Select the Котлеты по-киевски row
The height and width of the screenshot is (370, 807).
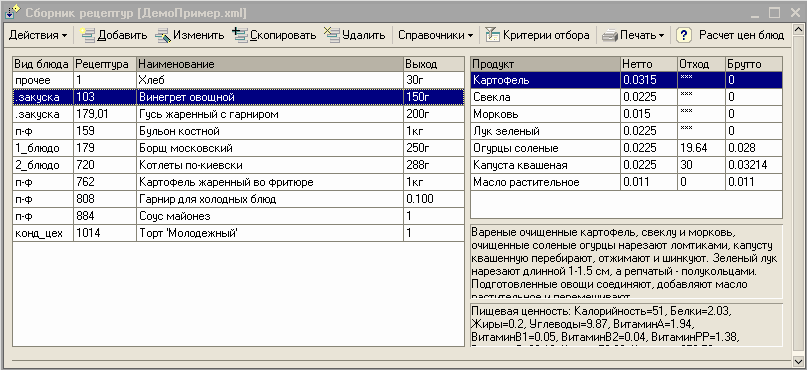[238, 165]
